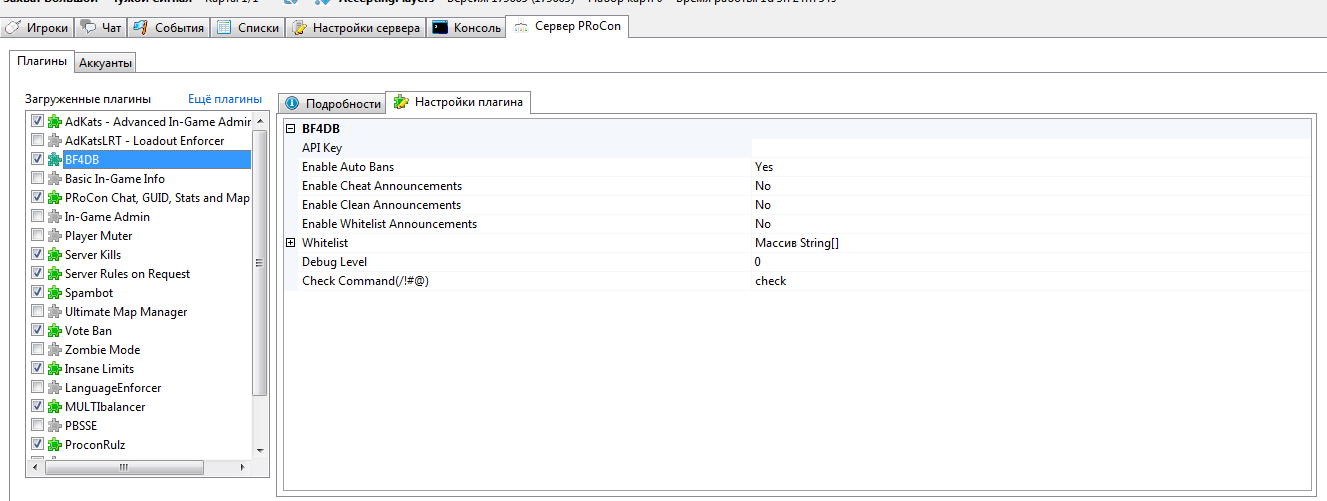Click the info icon on Подробности tab
The height and width of the screenshot is (501, 1327).
click(293, 103)
